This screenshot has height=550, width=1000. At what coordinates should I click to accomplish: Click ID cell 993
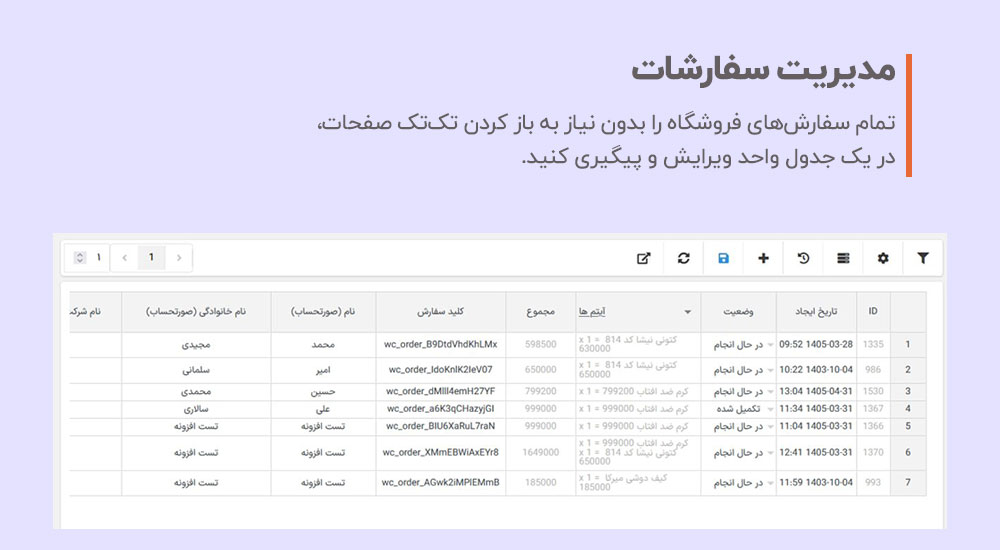coord(873,483)
